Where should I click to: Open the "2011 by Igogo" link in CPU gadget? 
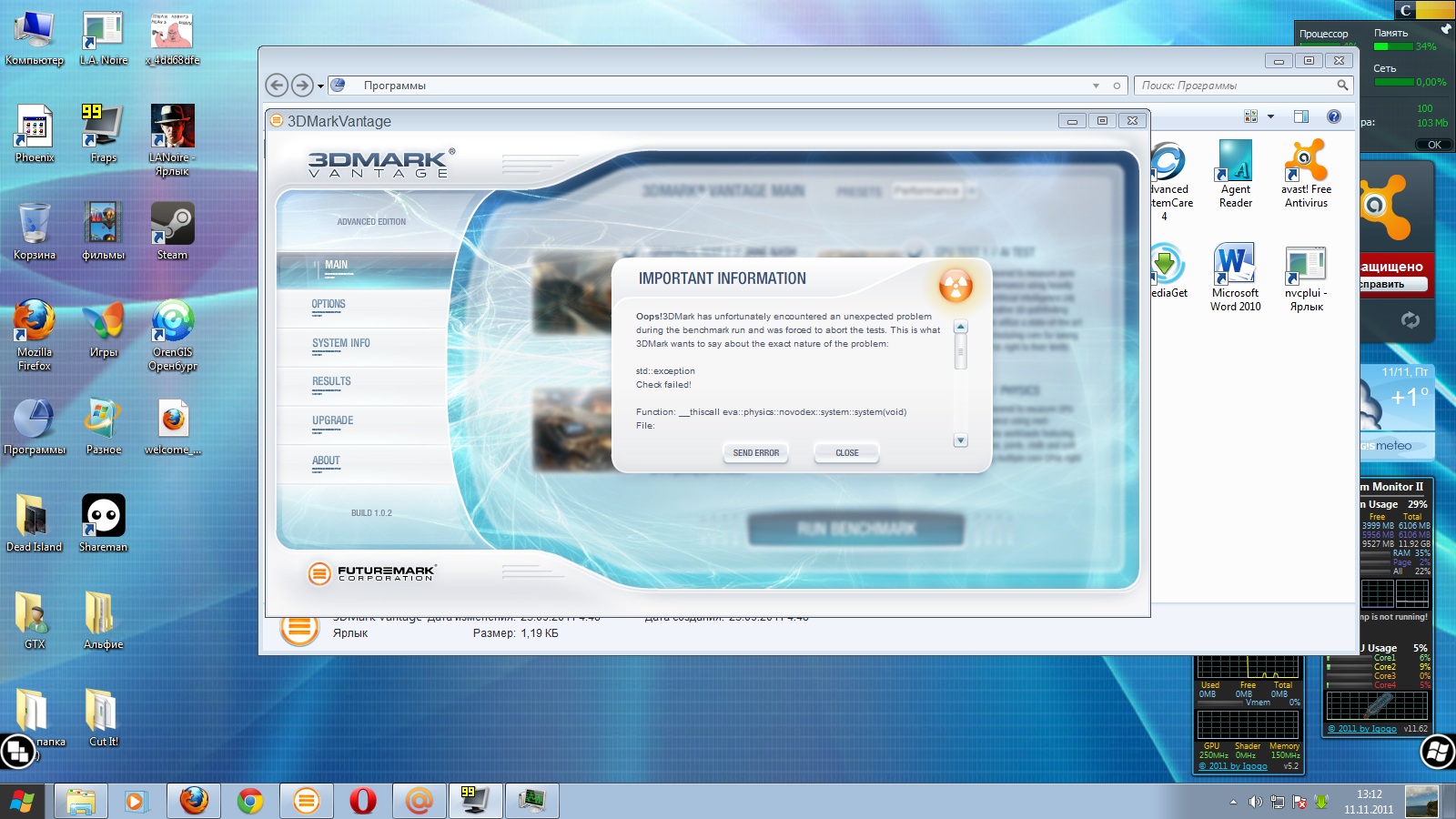tap(1361, 729)
